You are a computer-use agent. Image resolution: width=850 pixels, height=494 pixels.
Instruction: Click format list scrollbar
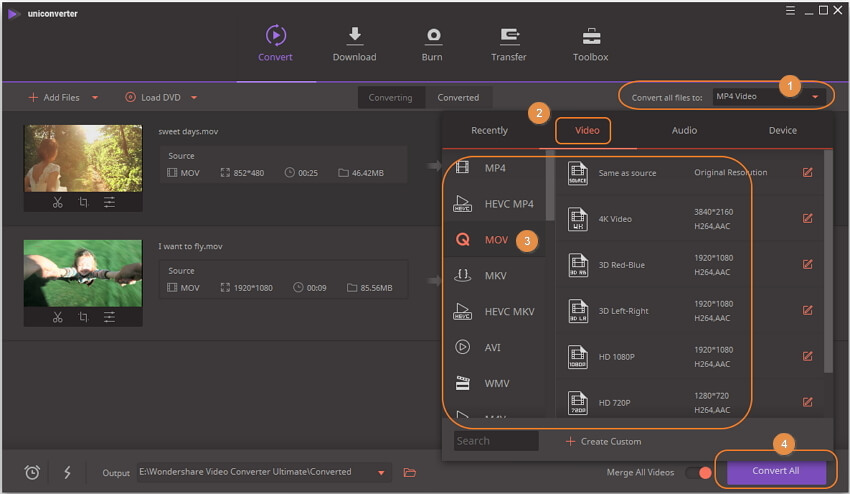550,185
